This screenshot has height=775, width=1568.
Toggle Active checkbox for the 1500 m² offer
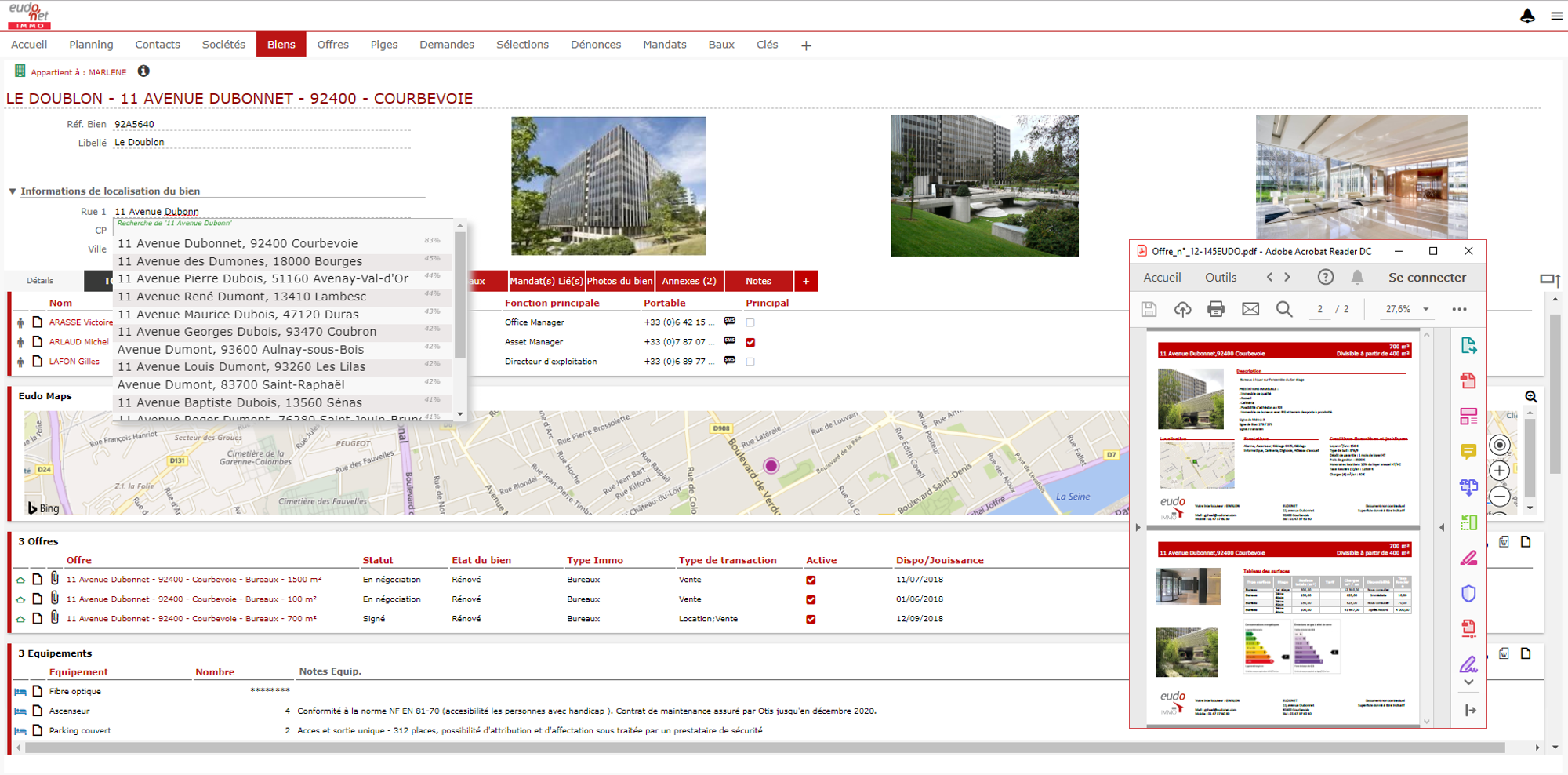pyautogui.click(x=811, y=580)
